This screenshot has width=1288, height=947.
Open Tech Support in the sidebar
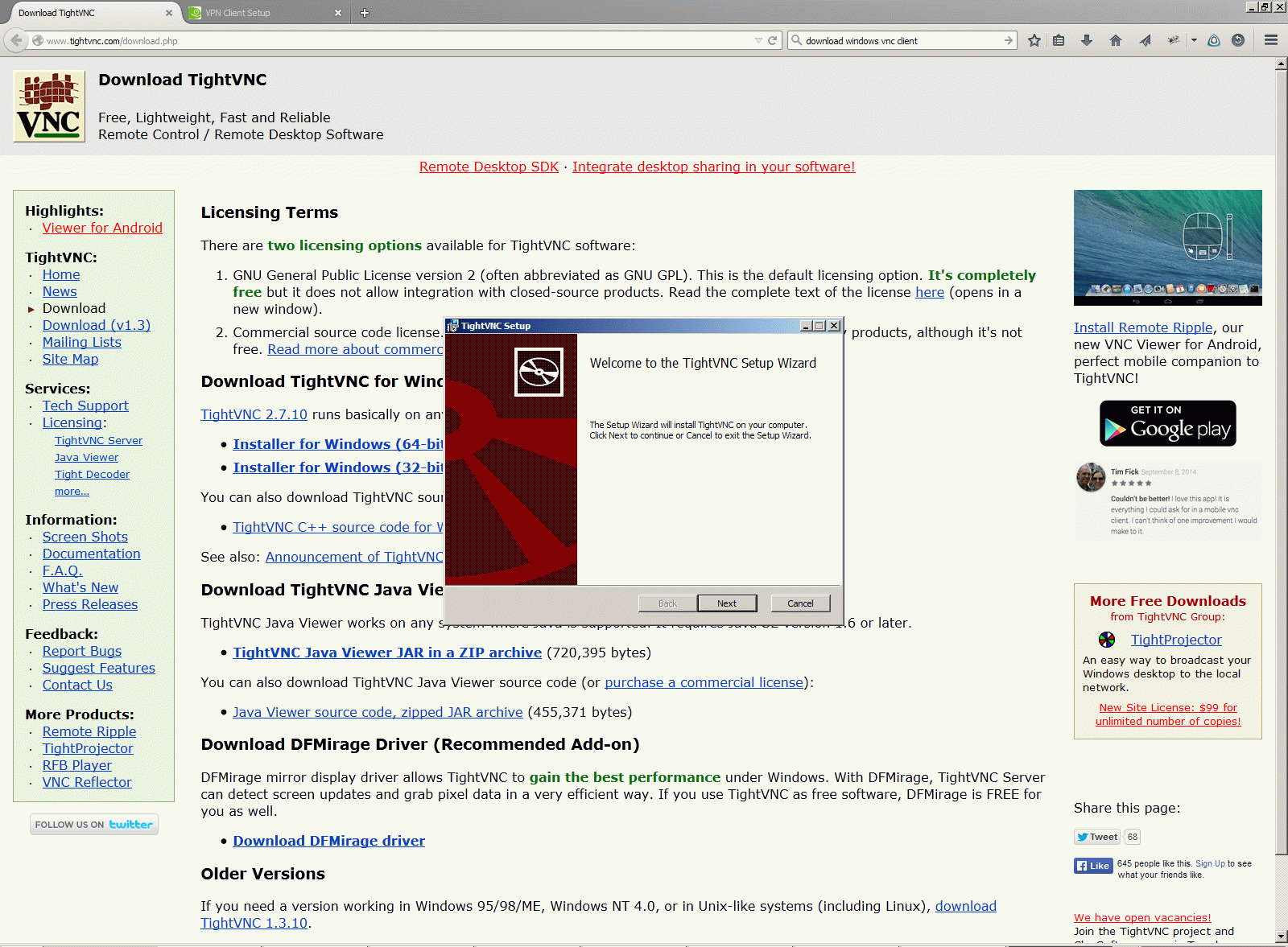pos(85,406)
